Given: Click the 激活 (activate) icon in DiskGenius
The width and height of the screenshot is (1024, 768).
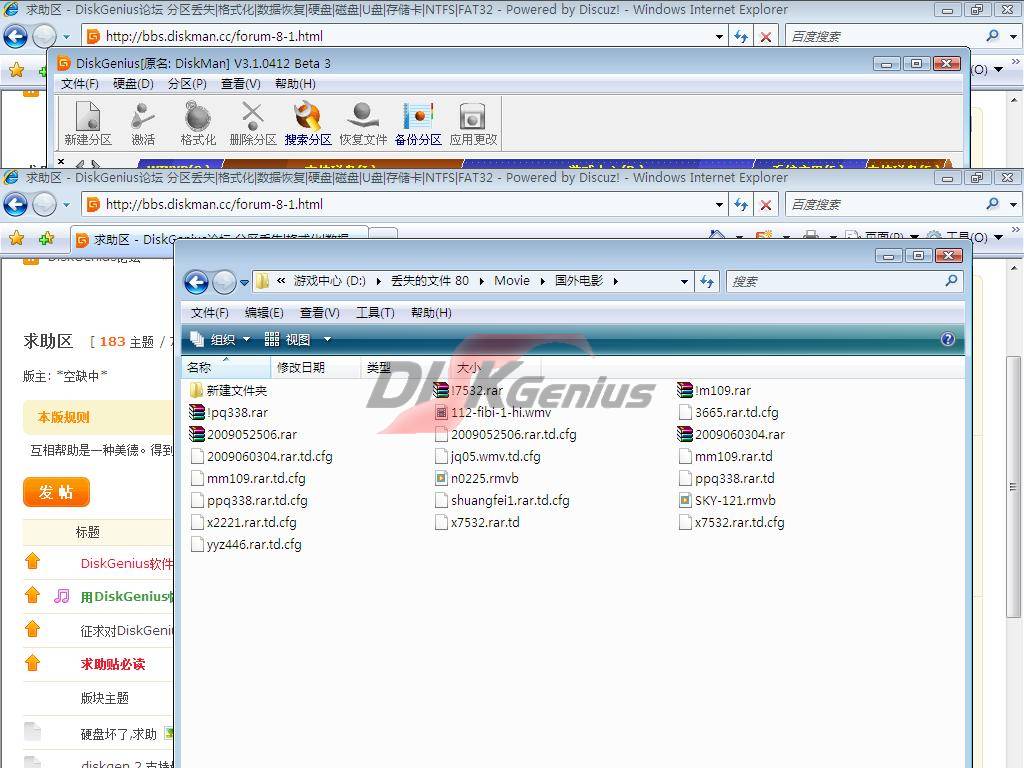Looking at the screenshot, I should [143, 123].
